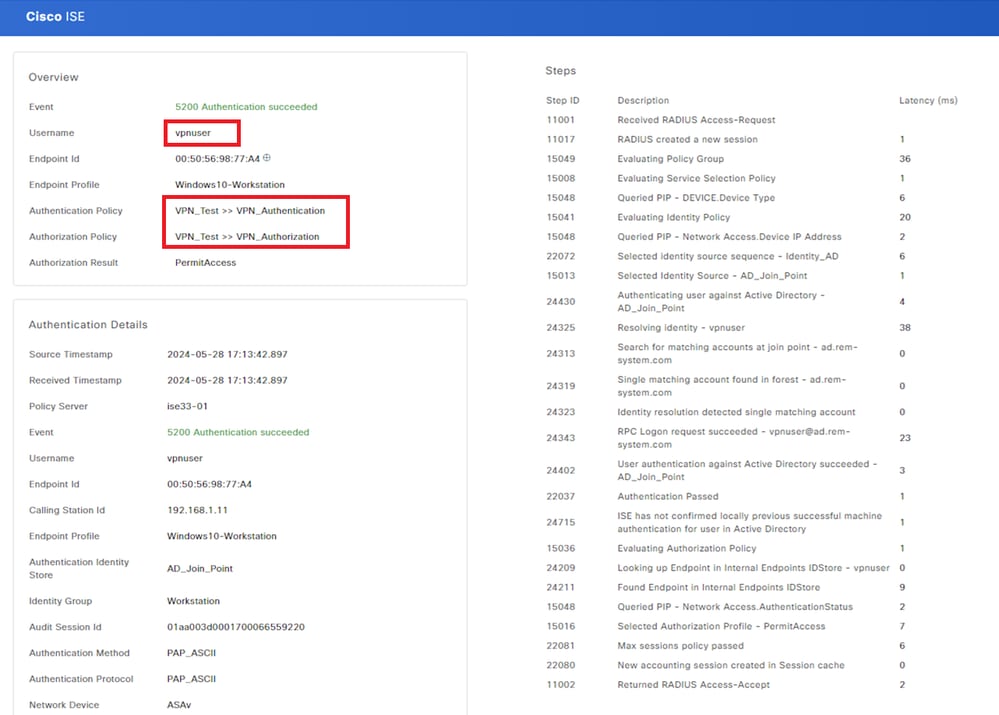Click the 'Authentication Details' section heading
Image resolution: width=999 pixels, height=715 pixels.
point(88,324)
